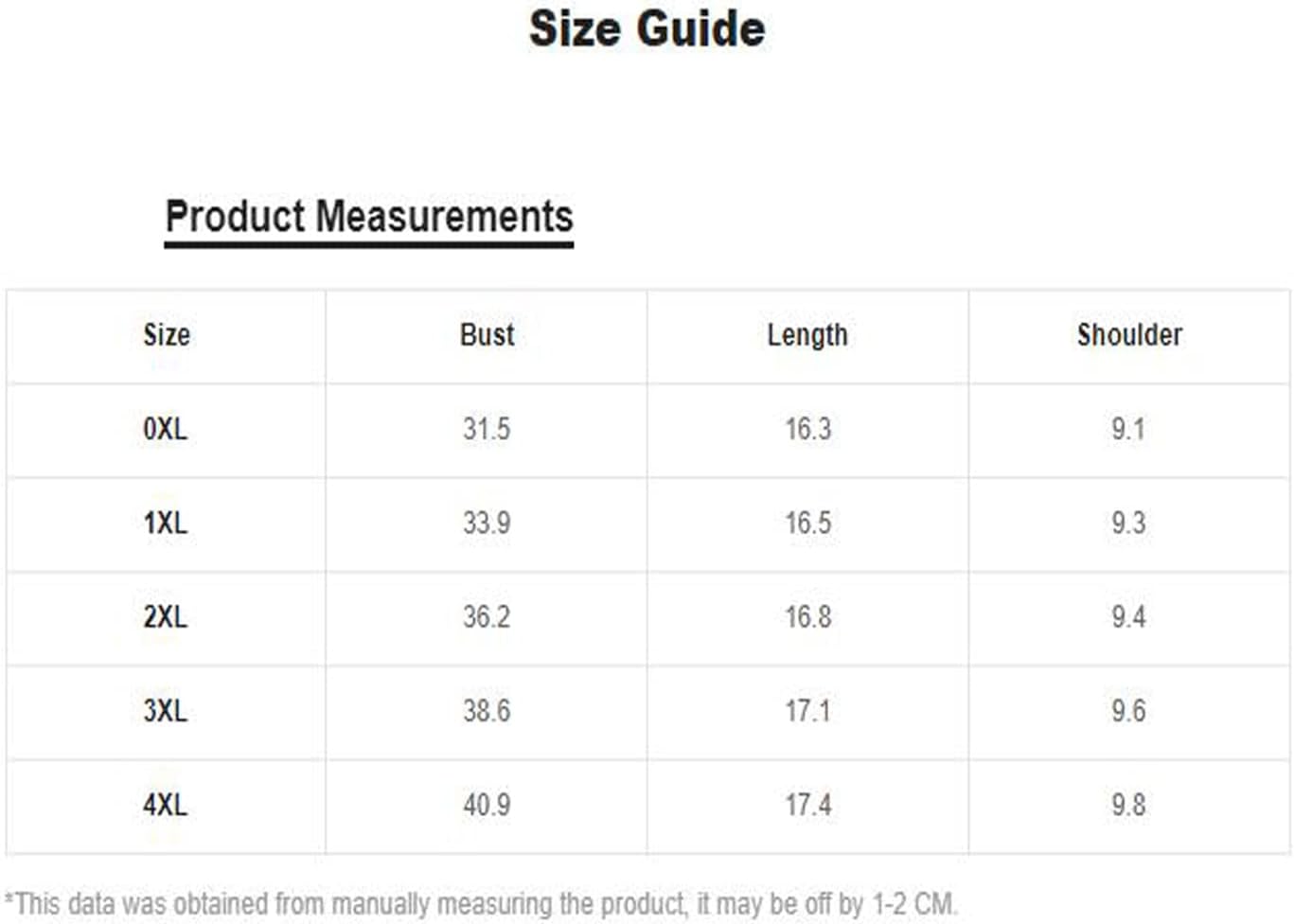Click the 9.1 shoulder value
1294x924 pixels.
click(1128, 429)
